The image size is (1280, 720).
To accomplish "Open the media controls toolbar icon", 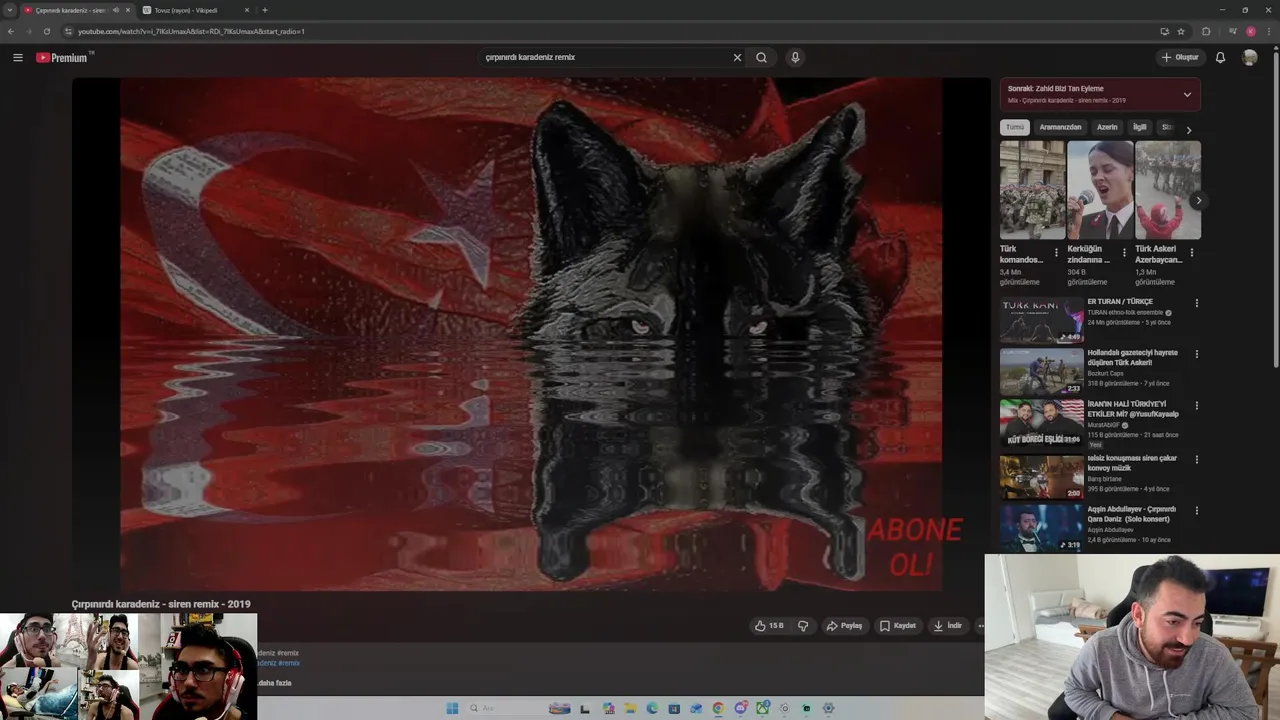I will [x=1233, y=31].
